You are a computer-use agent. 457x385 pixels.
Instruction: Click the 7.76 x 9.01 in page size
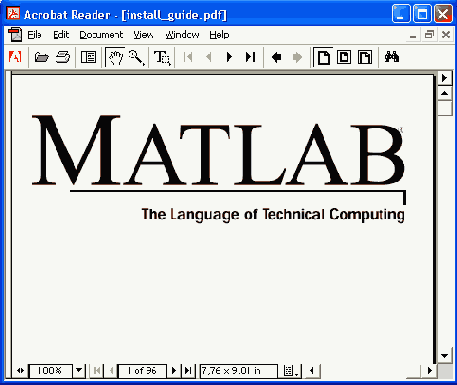click(239, 371)
